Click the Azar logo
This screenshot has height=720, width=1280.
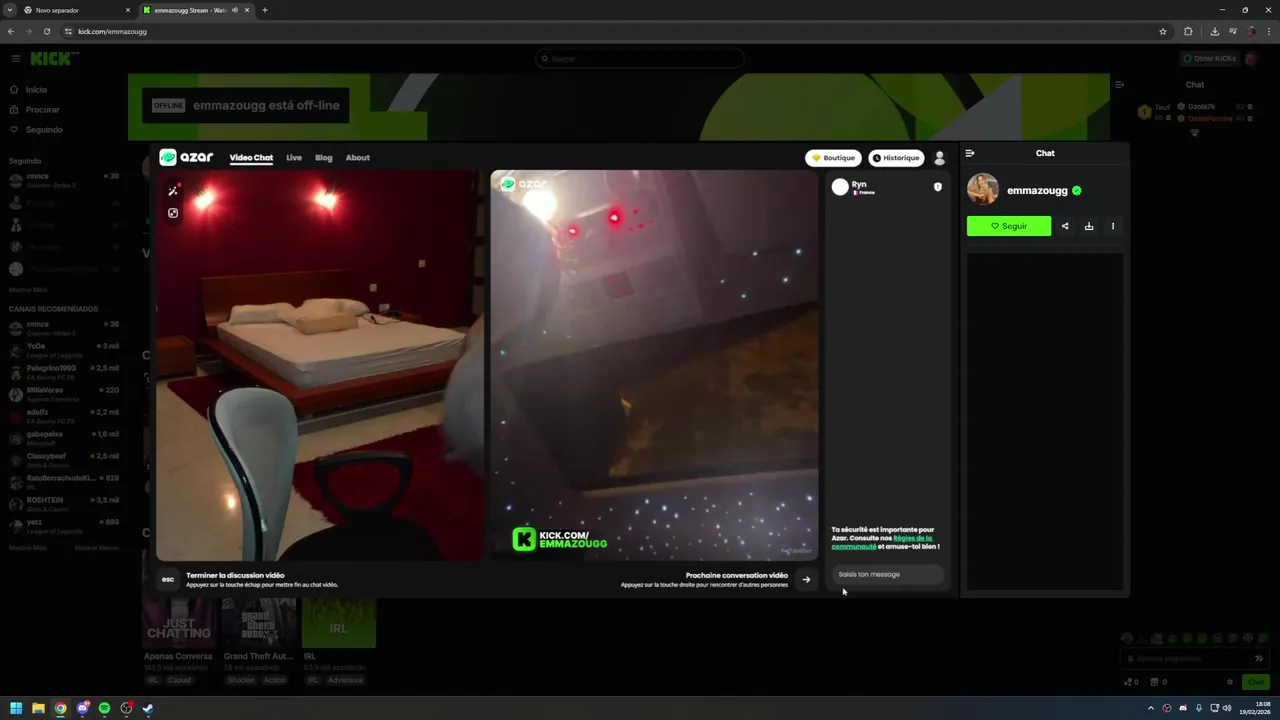pyautogui.click(x=186, y=157)
